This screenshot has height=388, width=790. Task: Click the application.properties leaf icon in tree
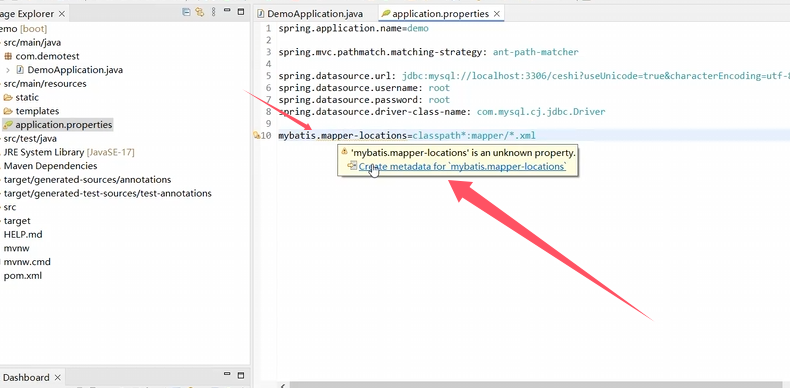pos(8,124)
